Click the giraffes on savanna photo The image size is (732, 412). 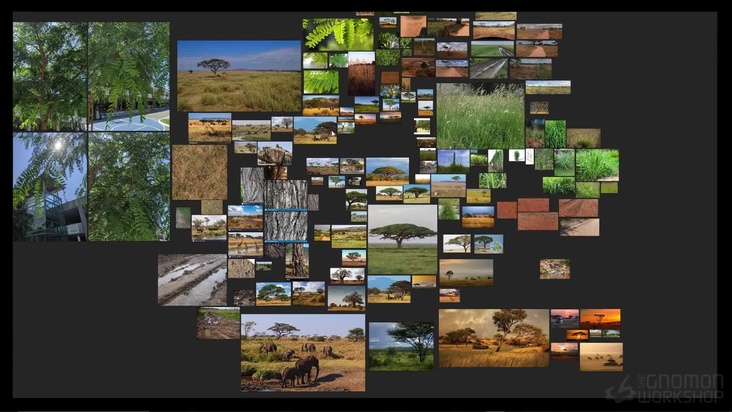[246, 244]
